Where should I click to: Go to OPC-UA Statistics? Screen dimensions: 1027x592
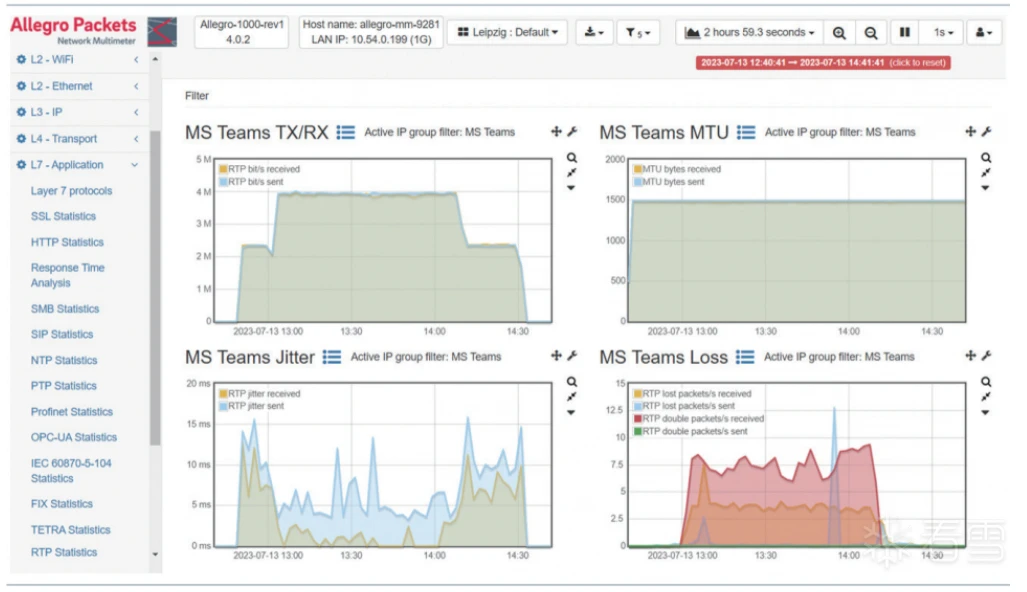coord(73,437)
